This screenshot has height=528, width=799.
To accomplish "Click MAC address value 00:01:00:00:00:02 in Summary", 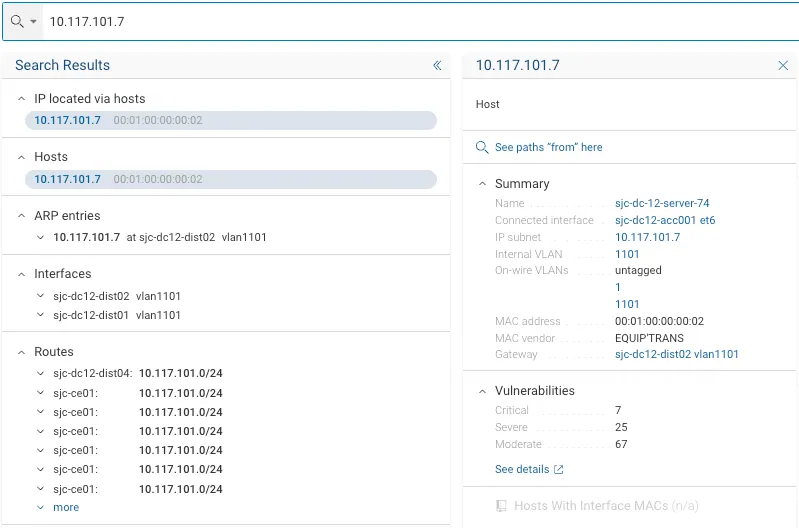I will 659,321.
